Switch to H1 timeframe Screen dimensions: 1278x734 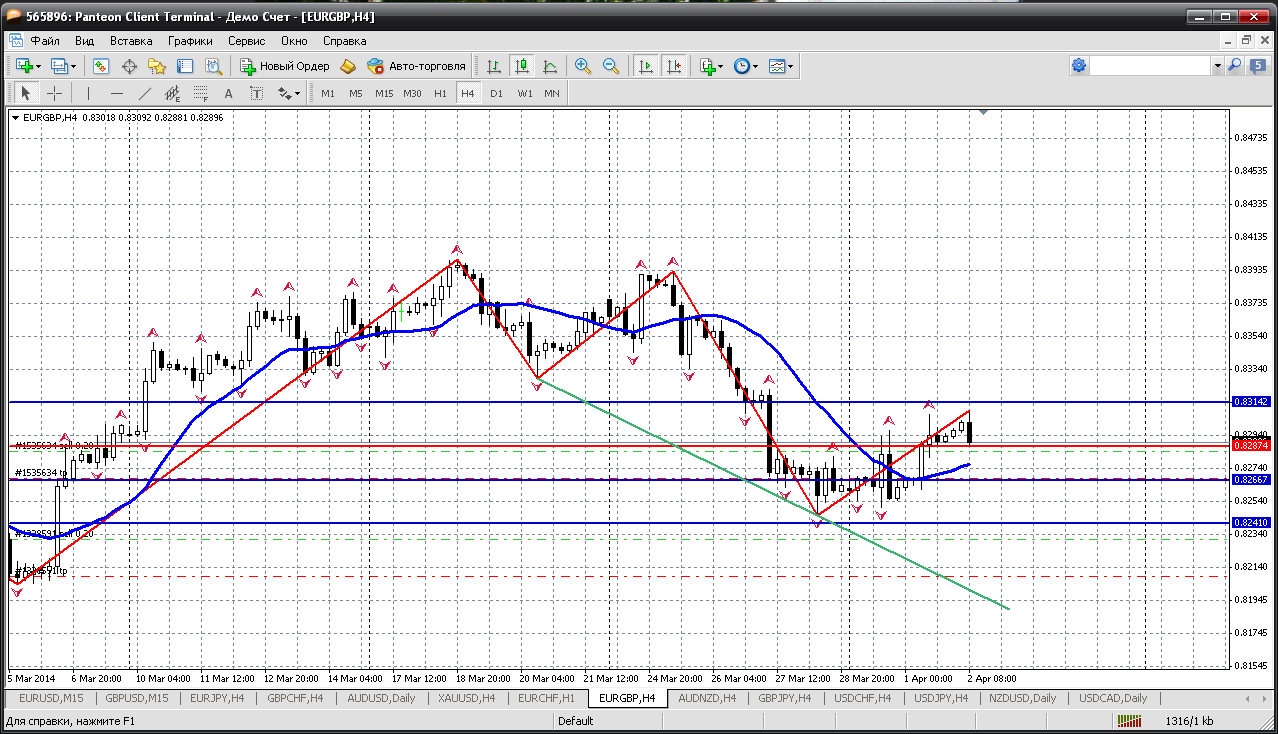tap(440, 93)
